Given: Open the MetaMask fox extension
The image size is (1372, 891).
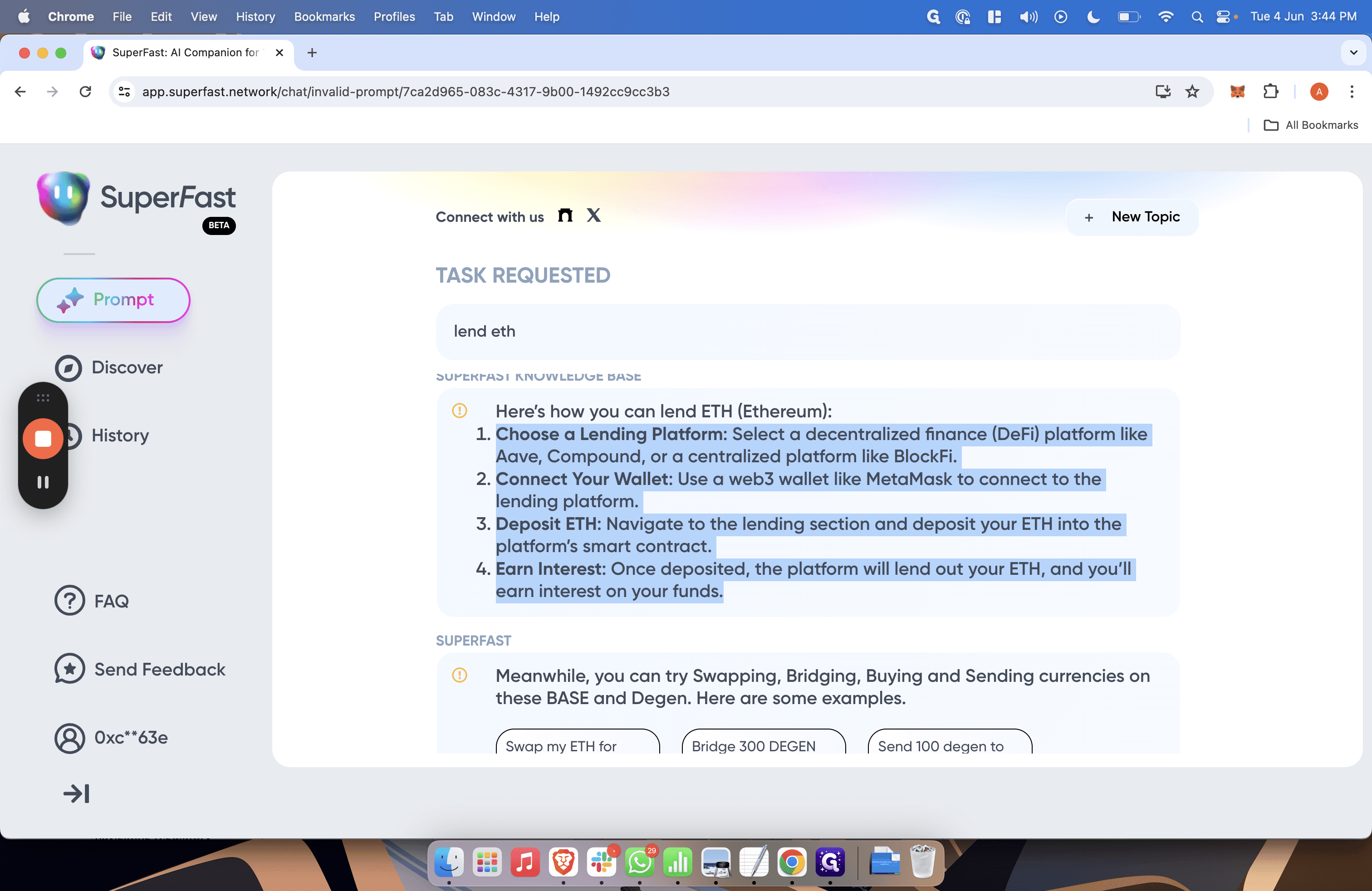Looking at the screenshot, I should point(1237,92).
